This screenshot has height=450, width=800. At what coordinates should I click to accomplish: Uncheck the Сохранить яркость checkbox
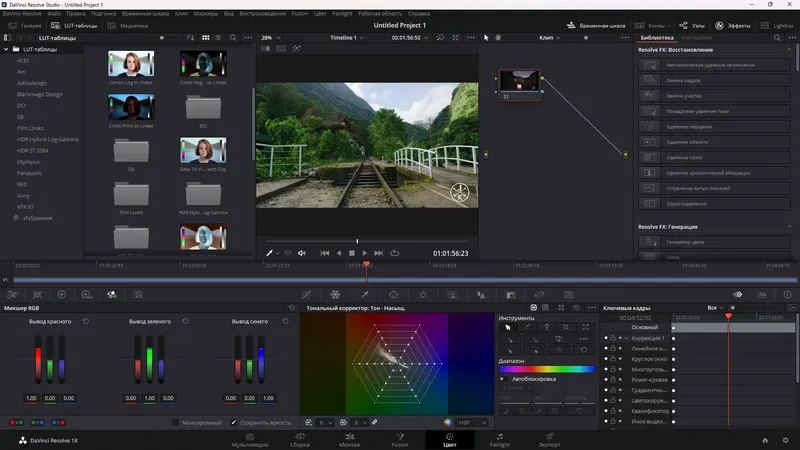tap(234, 422)
